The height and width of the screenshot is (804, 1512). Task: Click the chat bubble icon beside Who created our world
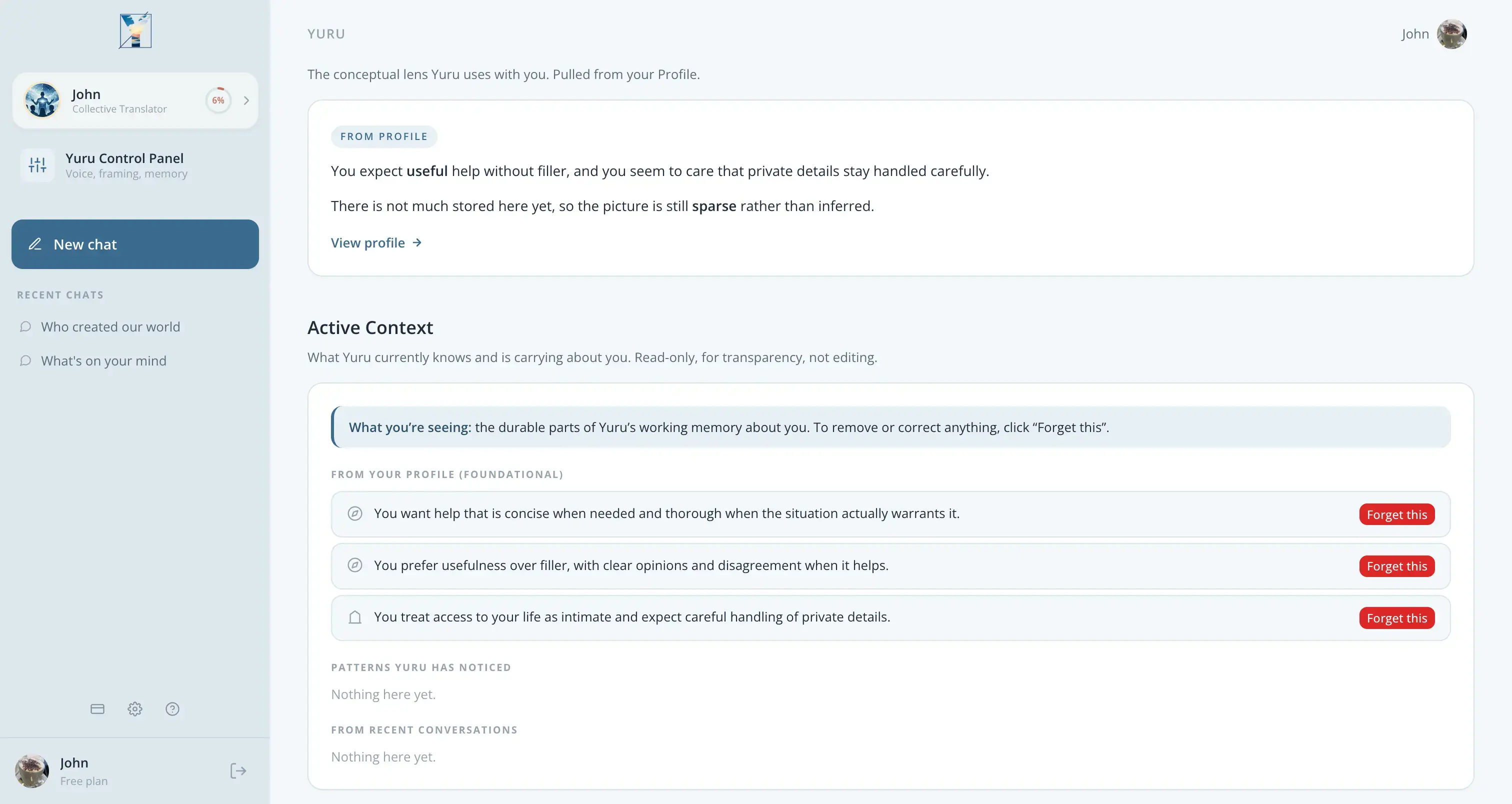tap(25, 326)
